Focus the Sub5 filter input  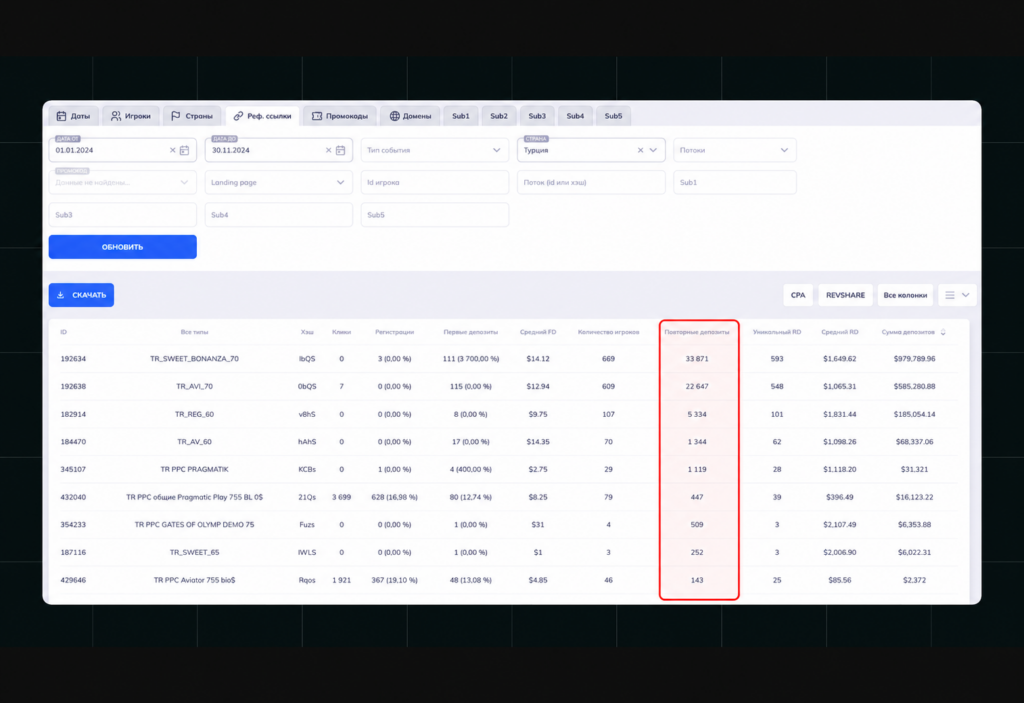click(x=434, y=214)
